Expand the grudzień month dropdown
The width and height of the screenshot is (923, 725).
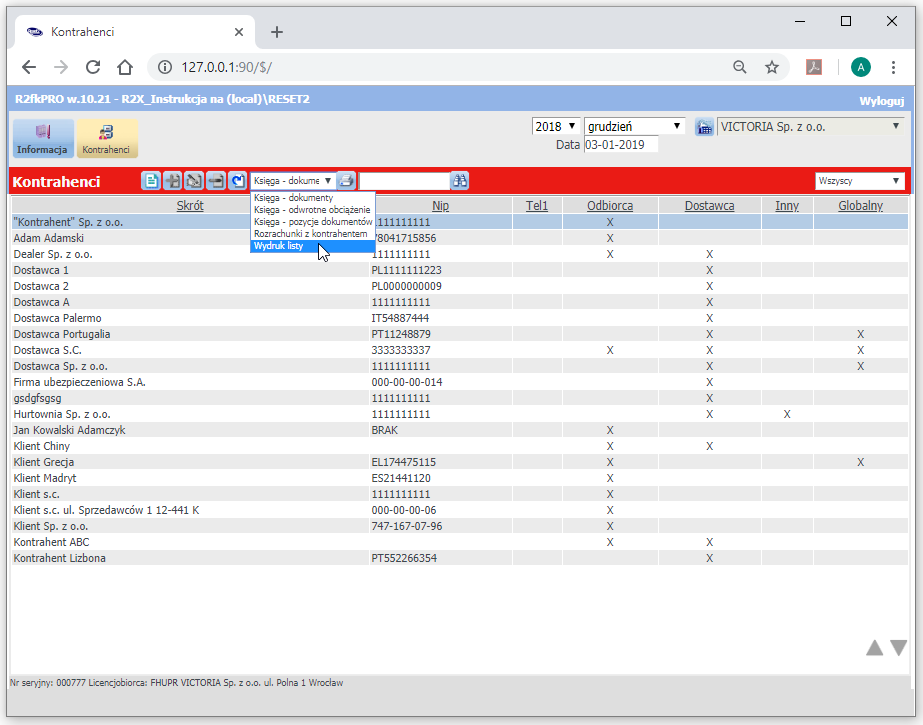tap(634, 127)
